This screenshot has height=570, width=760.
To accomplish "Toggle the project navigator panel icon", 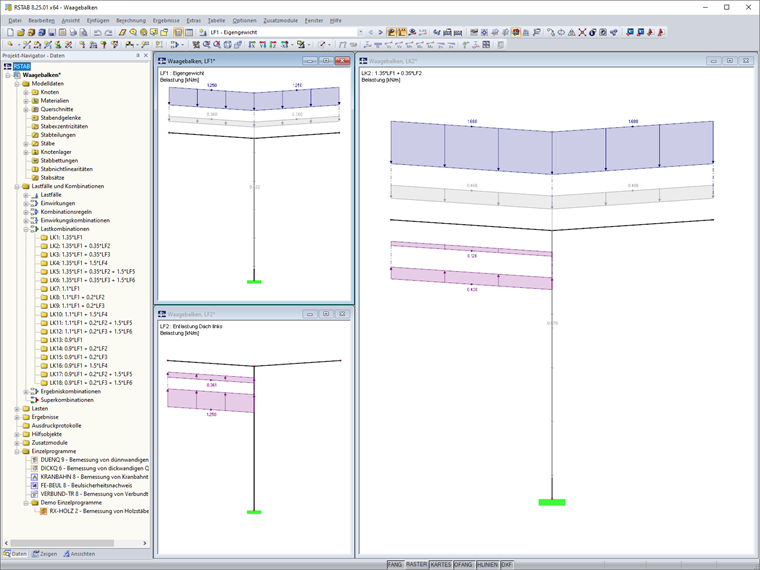I will pos(178,32).
